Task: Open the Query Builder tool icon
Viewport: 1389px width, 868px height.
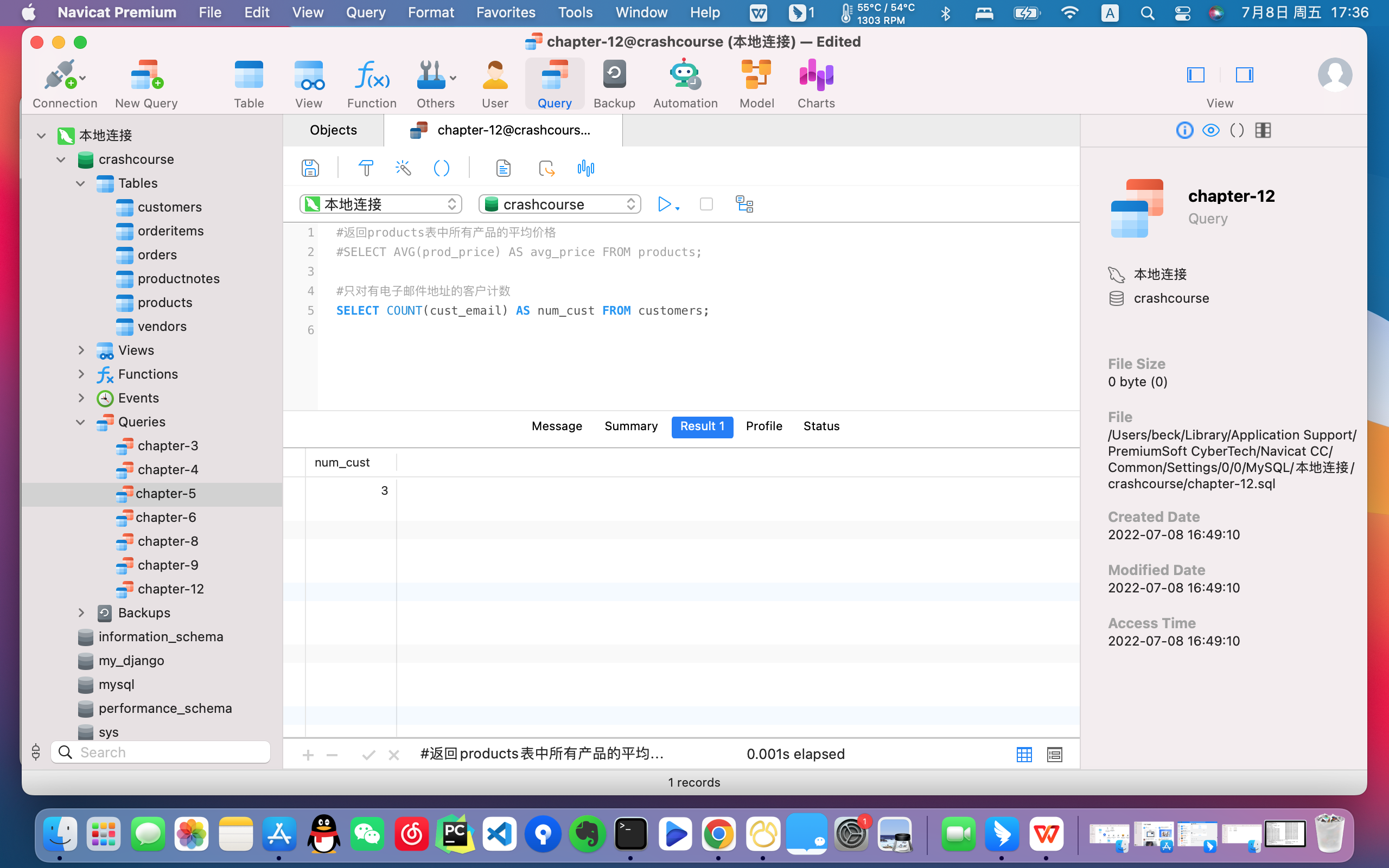Action: pos(366,168)
